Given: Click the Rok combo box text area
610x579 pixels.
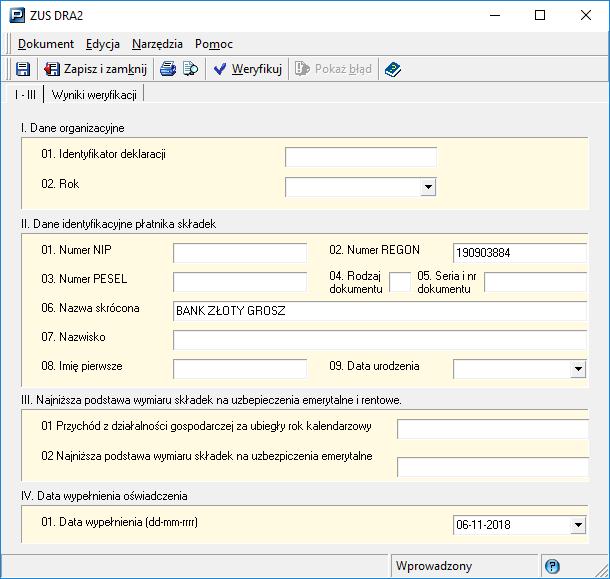Looking at the screenshot, I should tap(353, 187).
